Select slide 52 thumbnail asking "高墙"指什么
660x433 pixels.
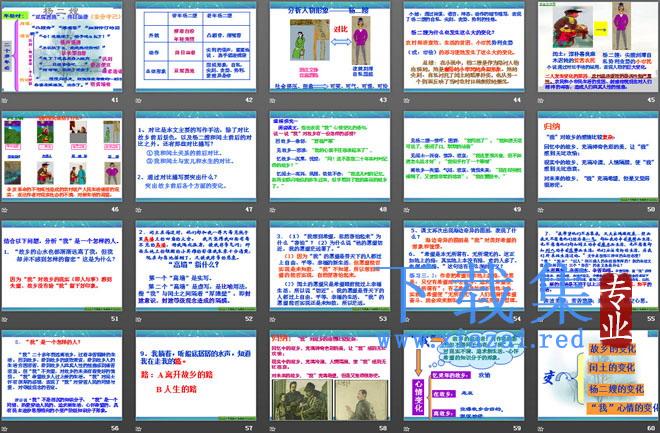[196, 266]
